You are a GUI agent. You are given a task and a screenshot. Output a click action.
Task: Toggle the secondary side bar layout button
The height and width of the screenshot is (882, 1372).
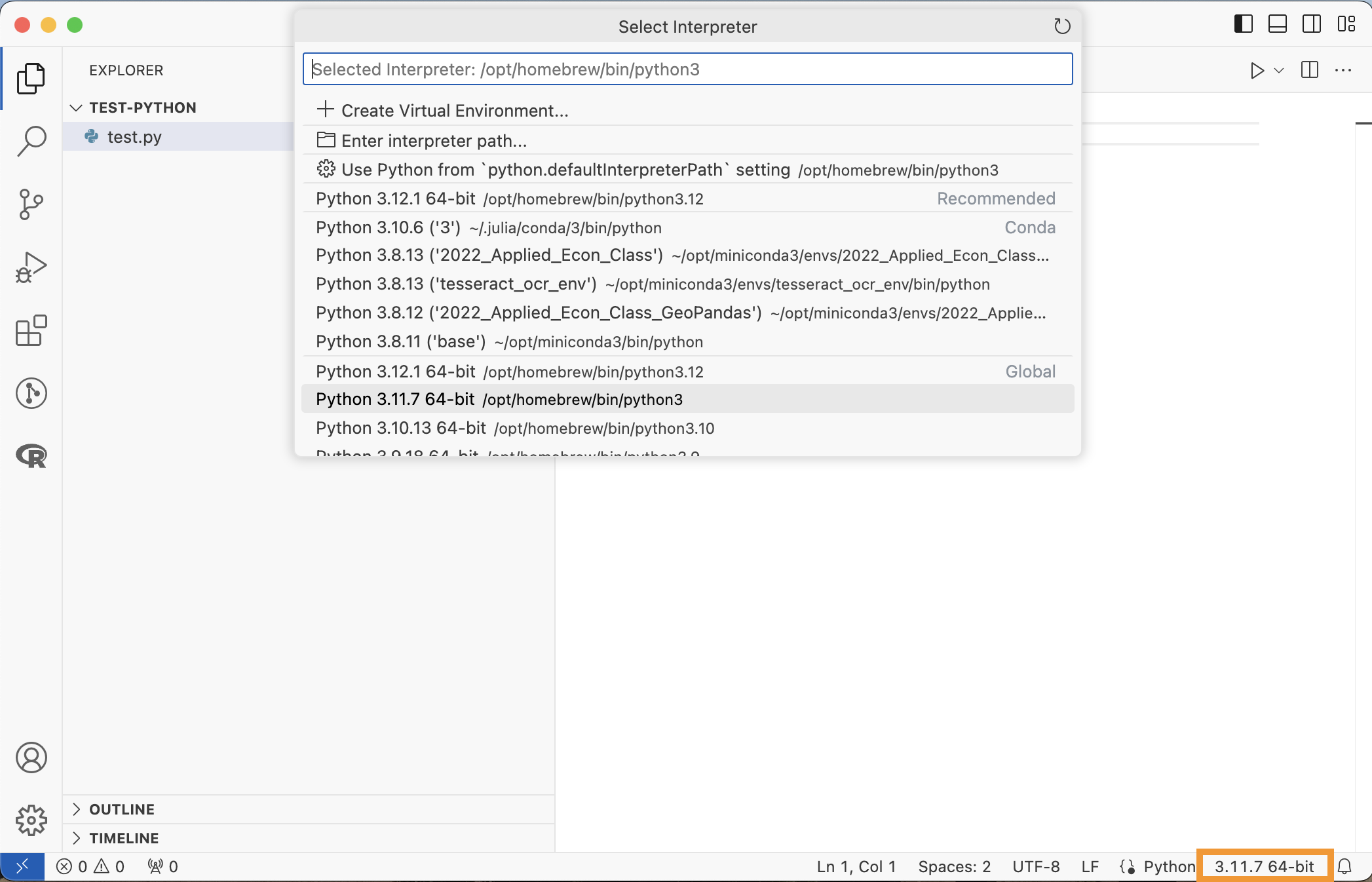pos(1311,24)
